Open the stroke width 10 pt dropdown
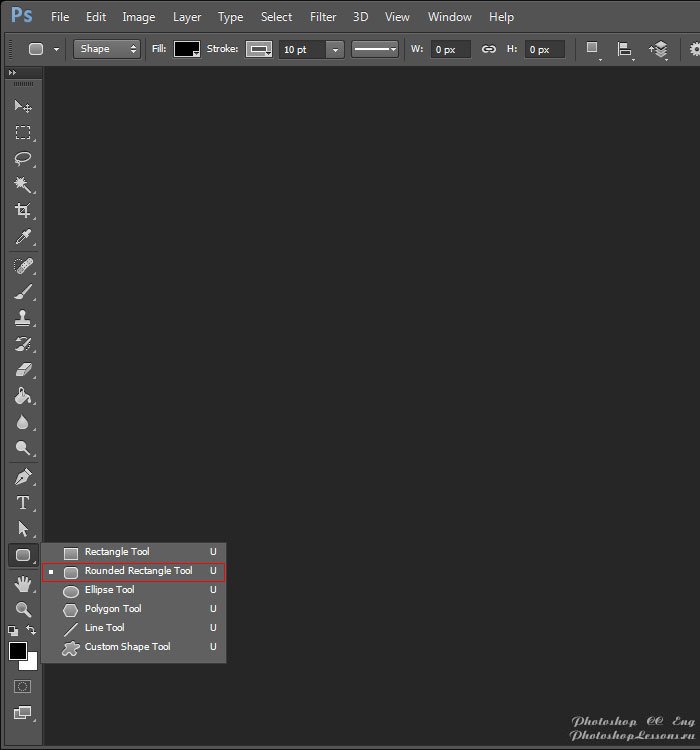Screen dimensions: 700x750 click(x=335, y=49)
